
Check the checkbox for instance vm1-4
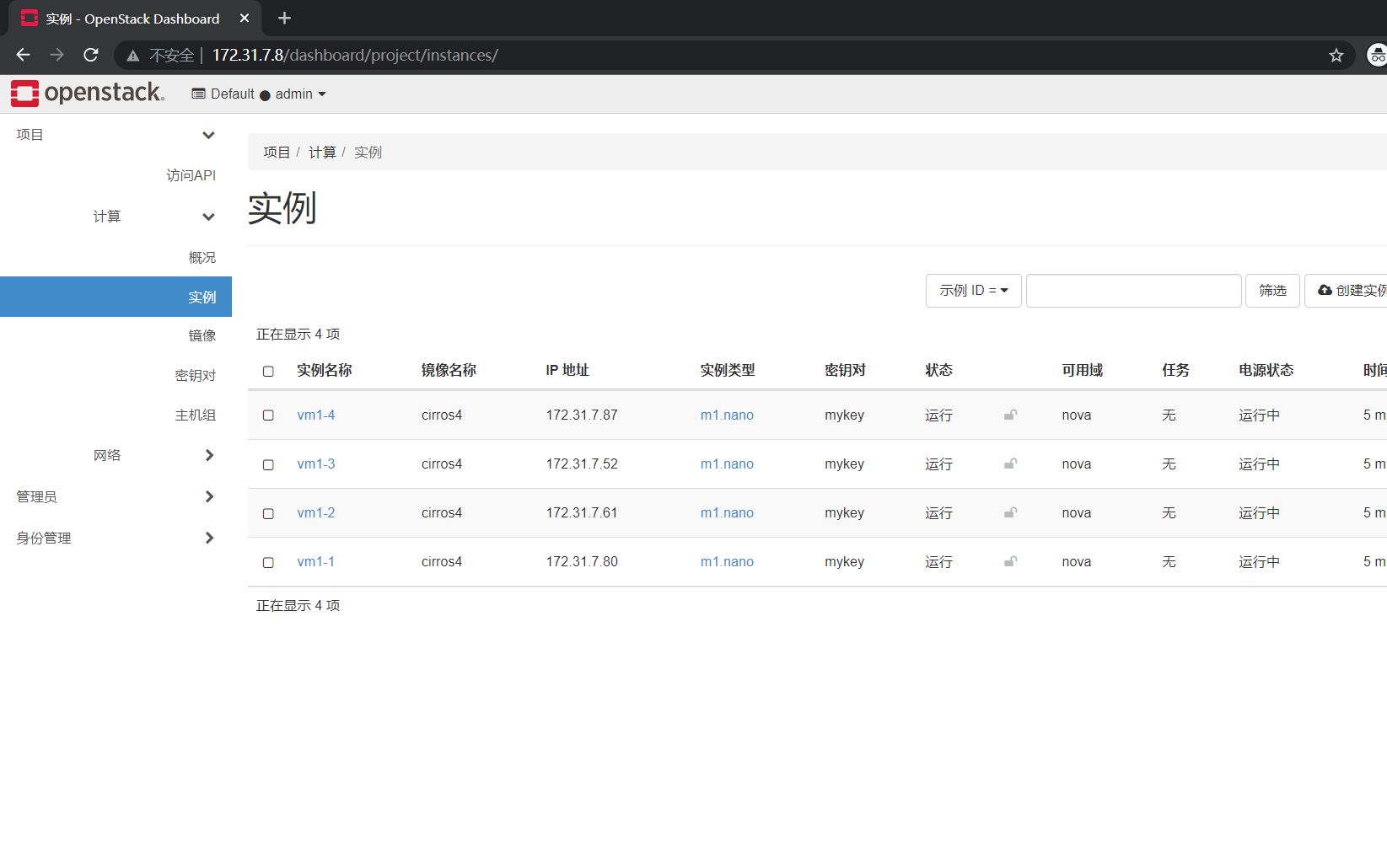click(268, 415)
